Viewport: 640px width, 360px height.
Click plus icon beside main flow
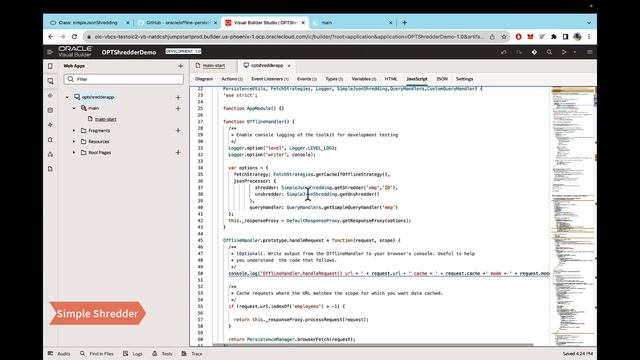coord(178,108)
